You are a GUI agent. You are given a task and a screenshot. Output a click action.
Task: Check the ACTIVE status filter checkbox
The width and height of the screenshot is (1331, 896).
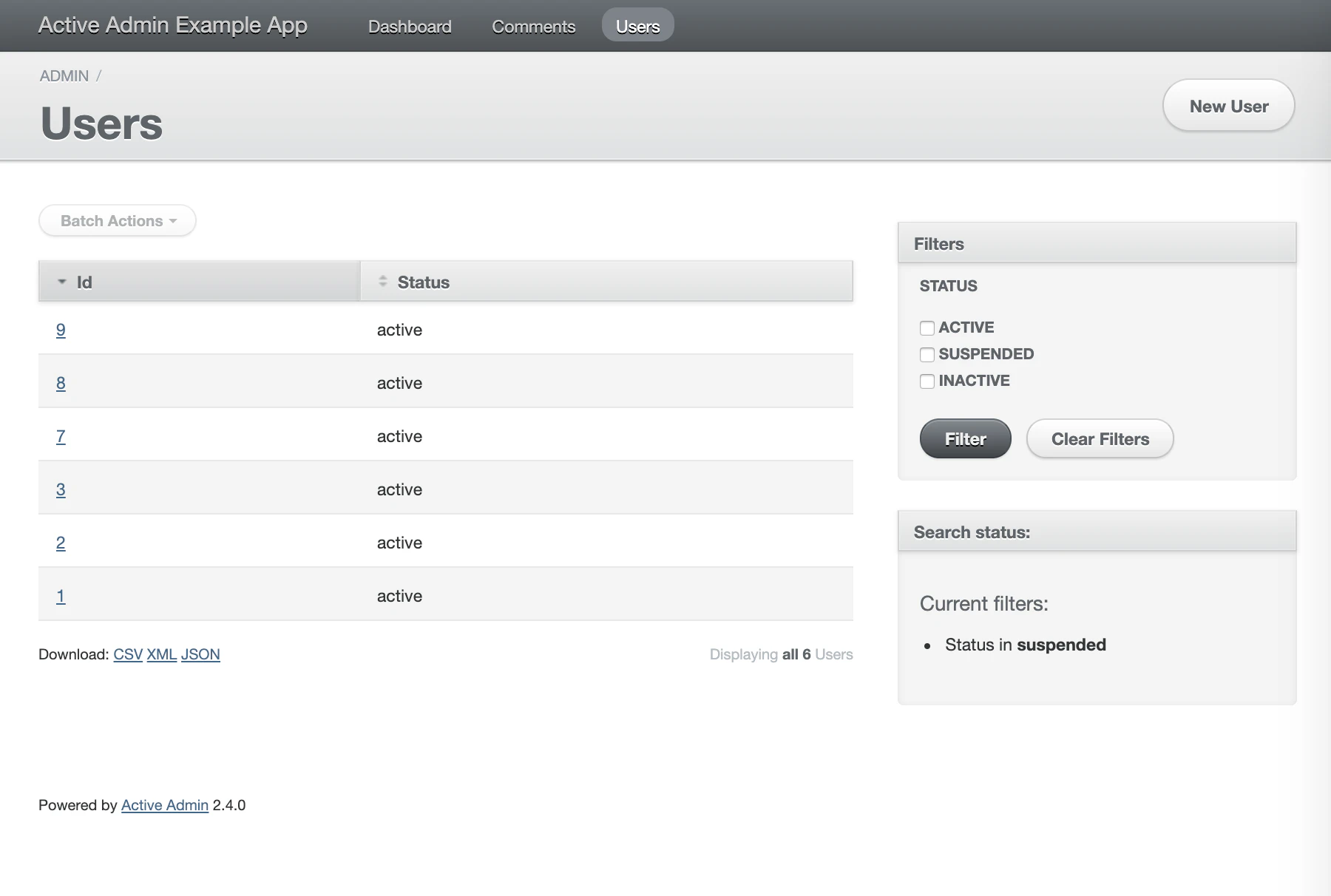tap(927, 327)
